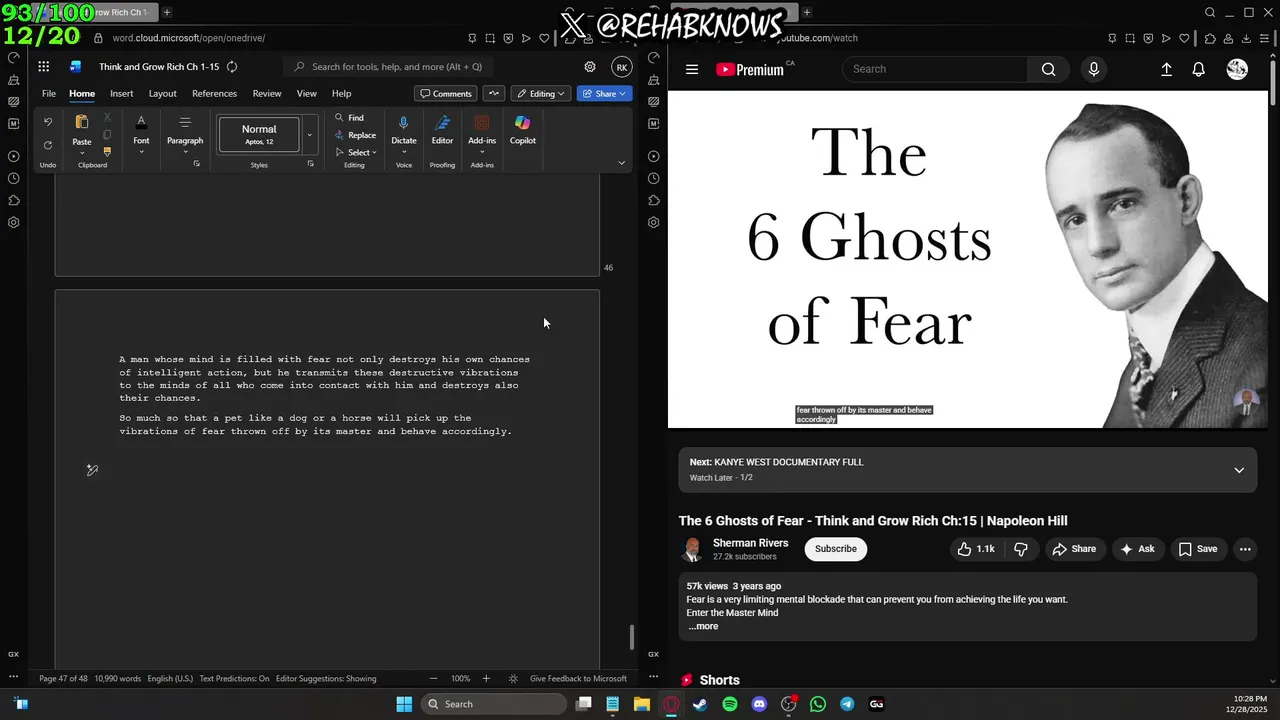Open the Editing mode dropdown
Image resolution: width=1280 pixels, height=720 pixels.
coord(541,93)
